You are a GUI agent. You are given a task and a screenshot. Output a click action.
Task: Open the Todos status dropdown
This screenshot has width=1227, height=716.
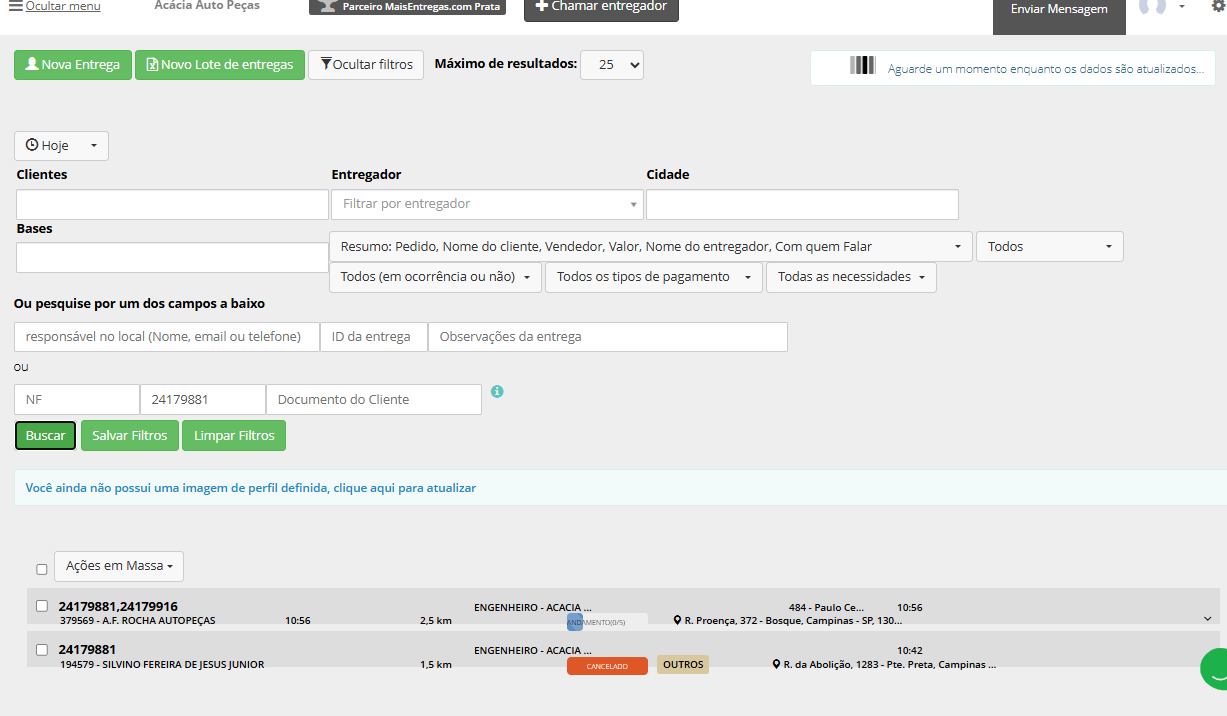(1050, 247)
